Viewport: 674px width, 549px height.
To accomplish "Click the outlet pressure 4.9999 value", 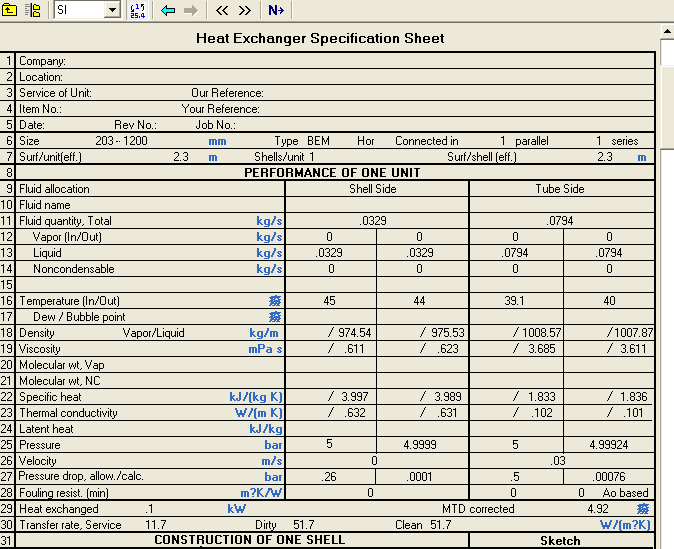I will pos(420,445).
